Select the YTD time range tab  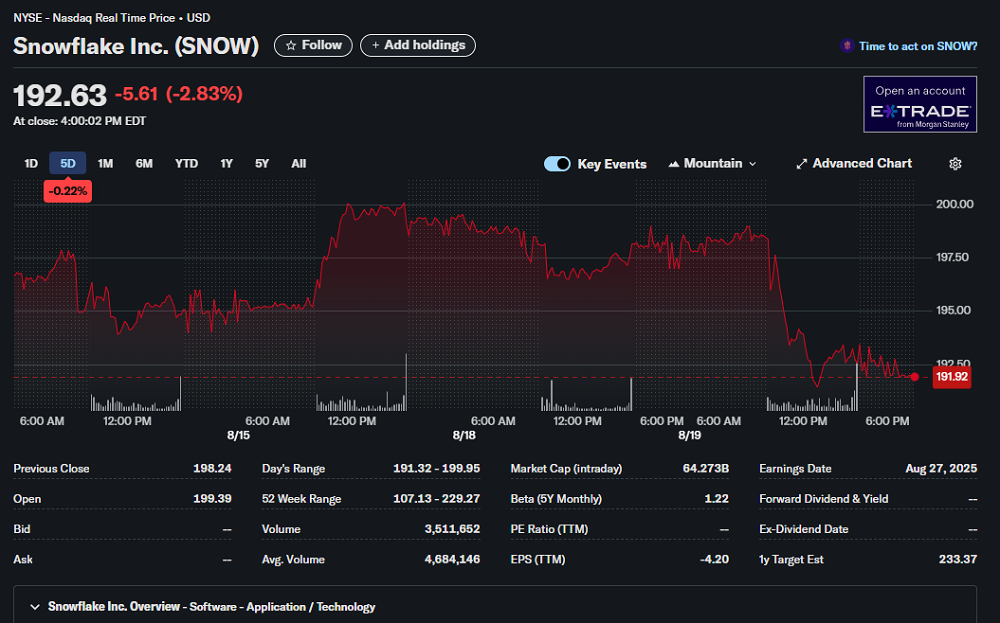[x=186, y=164]
